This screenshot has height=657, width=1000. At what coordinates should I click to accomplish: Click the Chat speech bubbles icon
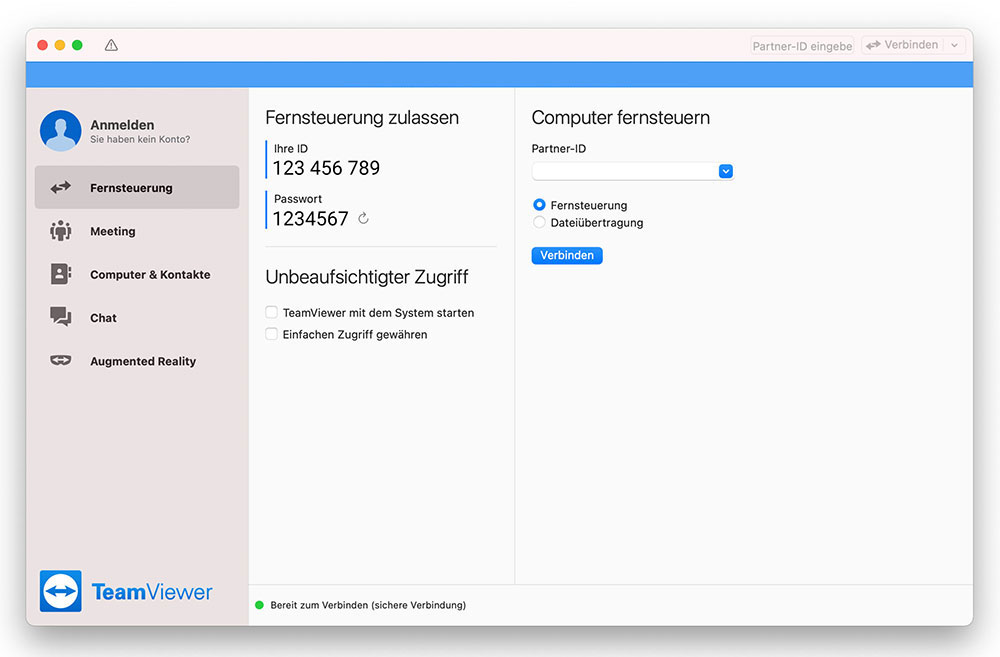(61, 317)
